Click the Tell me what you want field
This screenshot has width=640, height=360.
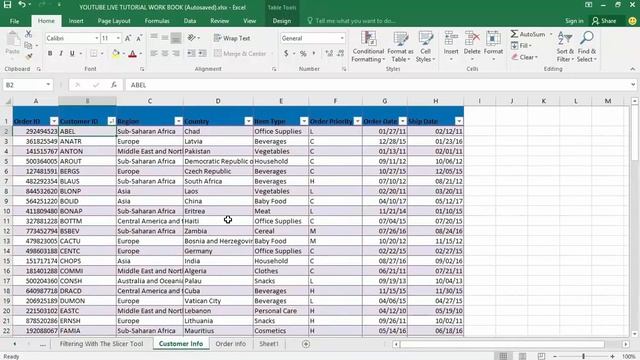pyautogui.click(x=351, y=21)
